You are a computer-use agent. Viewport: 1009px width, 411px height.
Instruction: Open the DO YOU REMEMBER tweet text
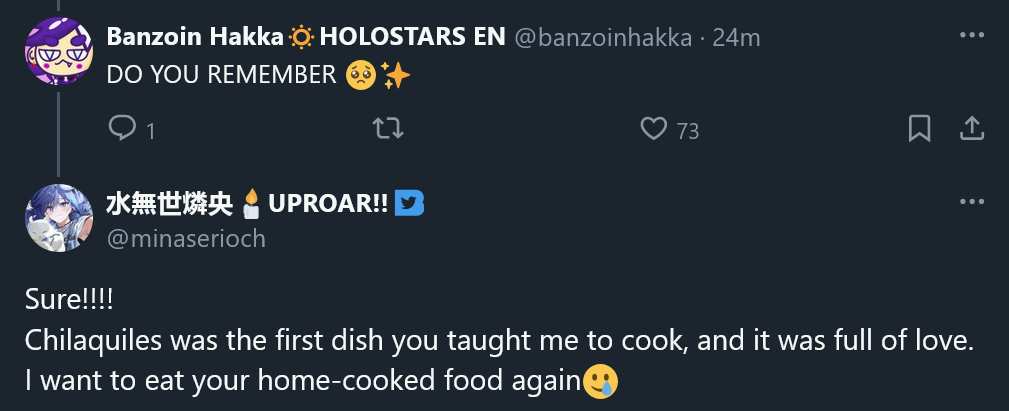click(220, 76)
